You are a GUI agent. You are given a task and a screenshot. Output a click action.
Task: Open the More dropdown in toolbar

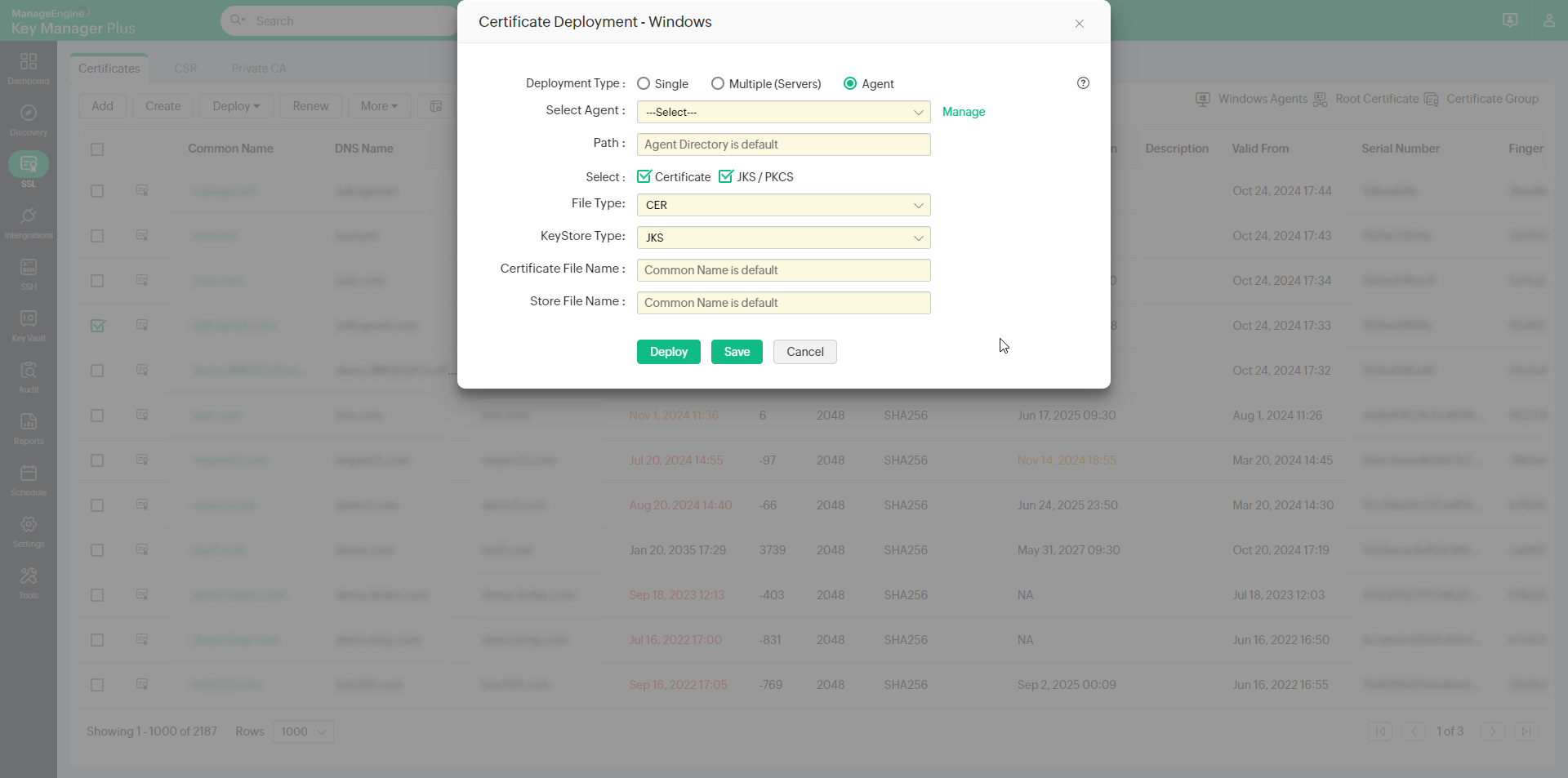click(x=379, y=106)
